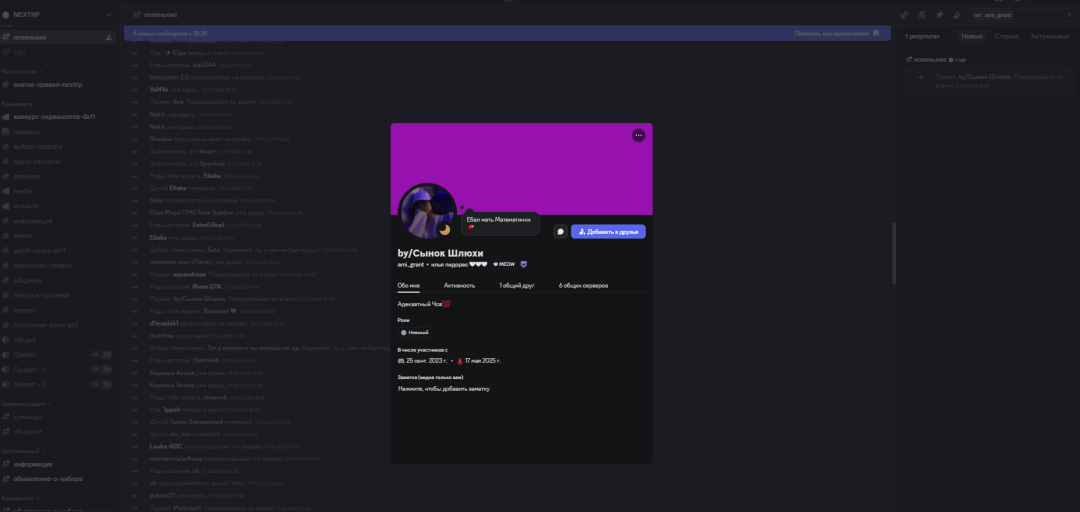Viewport: 1080px width, 512px height.
Task: Open direct message via chat bubble icon
Action: tap(560, 232)
